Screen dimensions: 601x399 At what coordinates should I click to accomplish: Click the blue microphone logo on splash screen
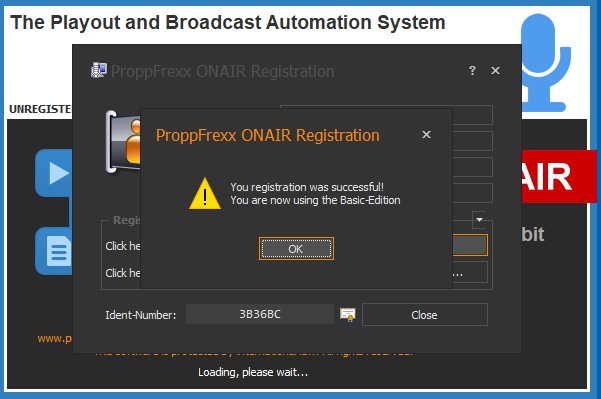click(x=545, y=62)
